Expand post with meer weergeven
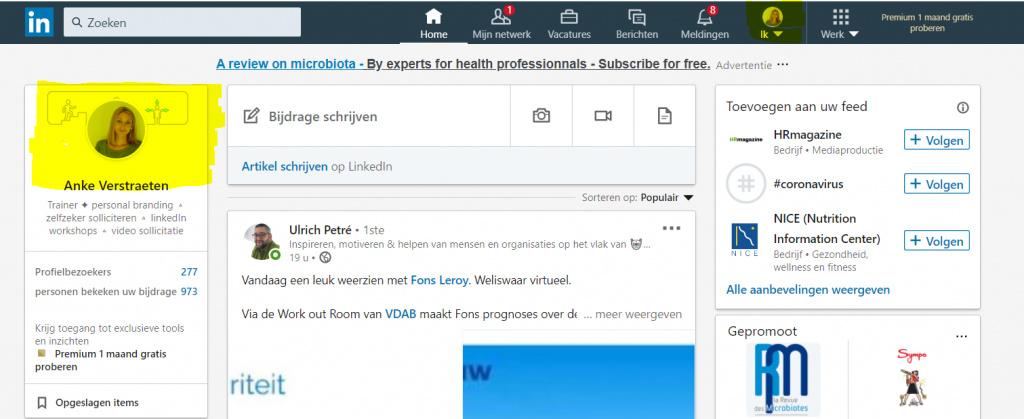1024x419 pixels. pos(633,315)
